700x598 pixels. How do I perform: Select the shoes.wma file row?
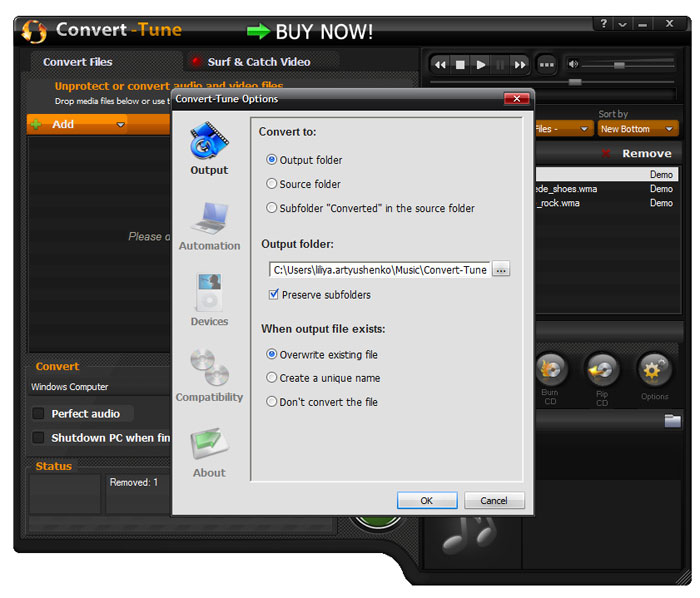pos(606,189)
